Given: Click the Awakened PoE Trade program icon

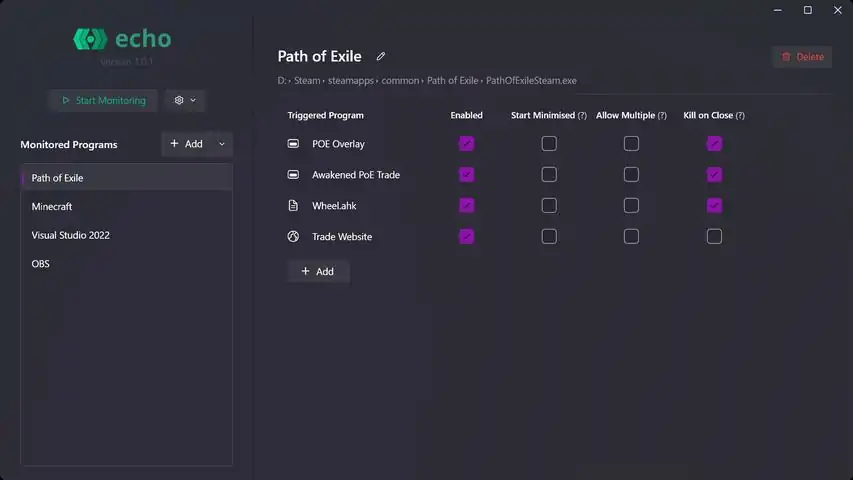Looking at the screenshot, I should (x=293, y=175).
